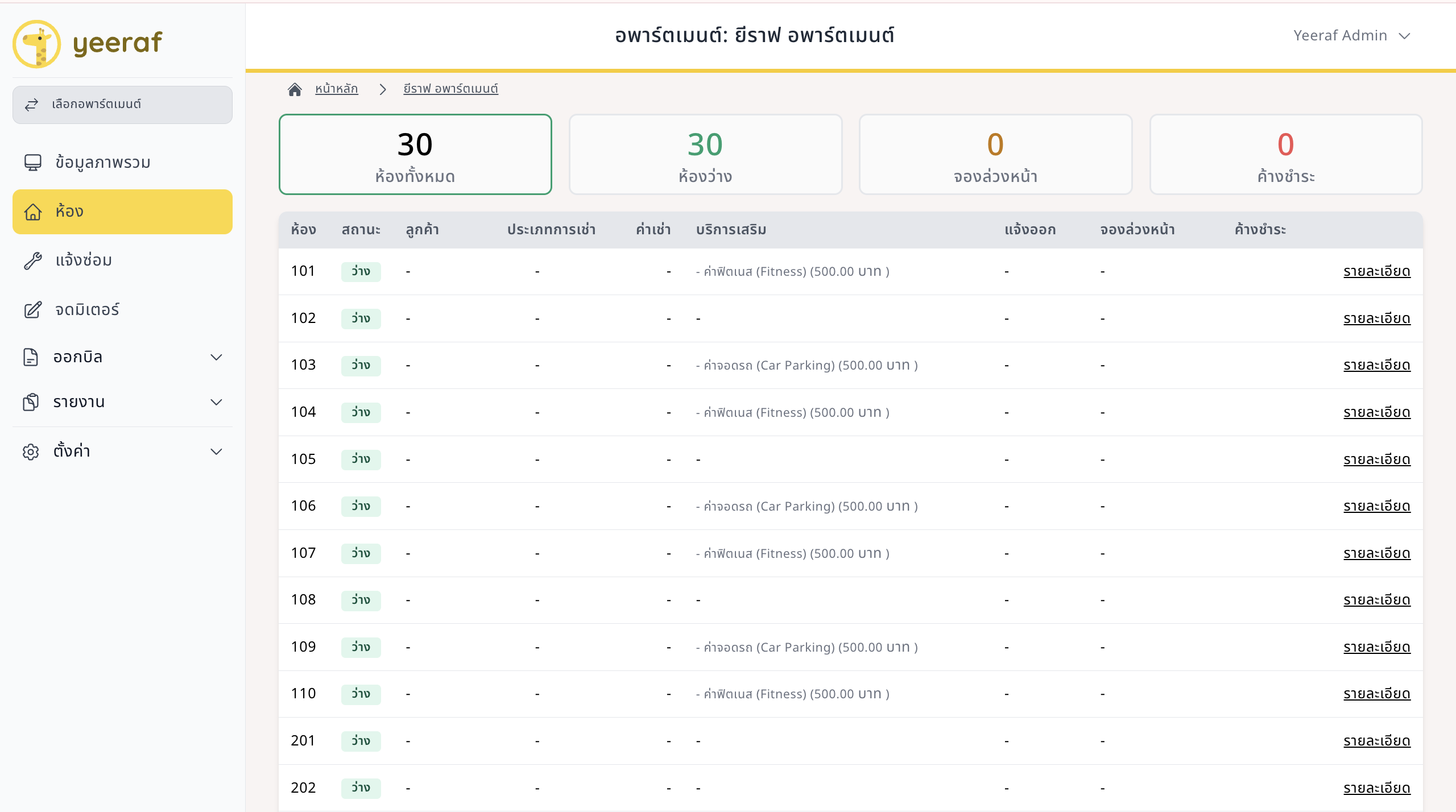Click the clipboard icon for รายงาน

(31, 402)
